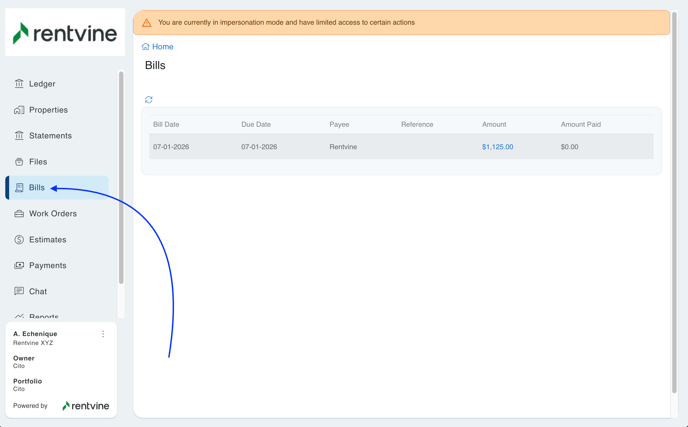Click the Payments icon in sidebar

click(x=19, y=266)
